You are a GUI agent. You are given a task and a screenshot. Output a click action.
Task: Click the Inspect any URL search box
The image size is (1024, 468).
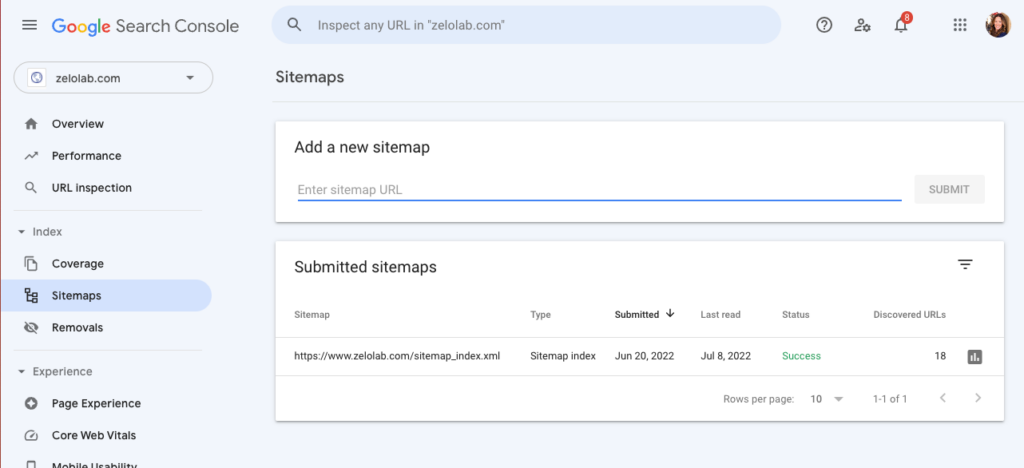(526, 25)
